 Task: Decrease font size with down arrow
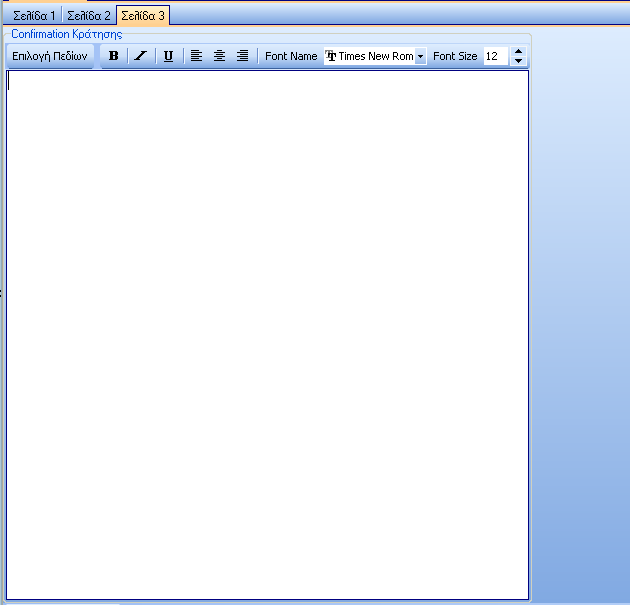coord(518,61)
